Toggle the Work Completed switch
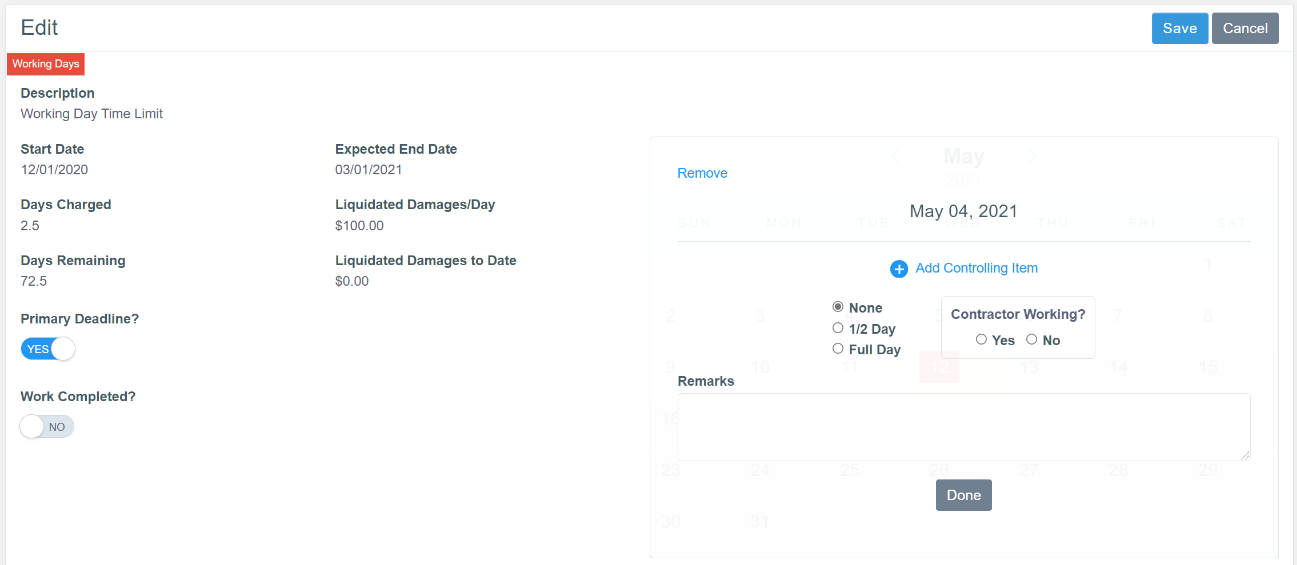The image size is (1297, 565). [x=47, y=427]
